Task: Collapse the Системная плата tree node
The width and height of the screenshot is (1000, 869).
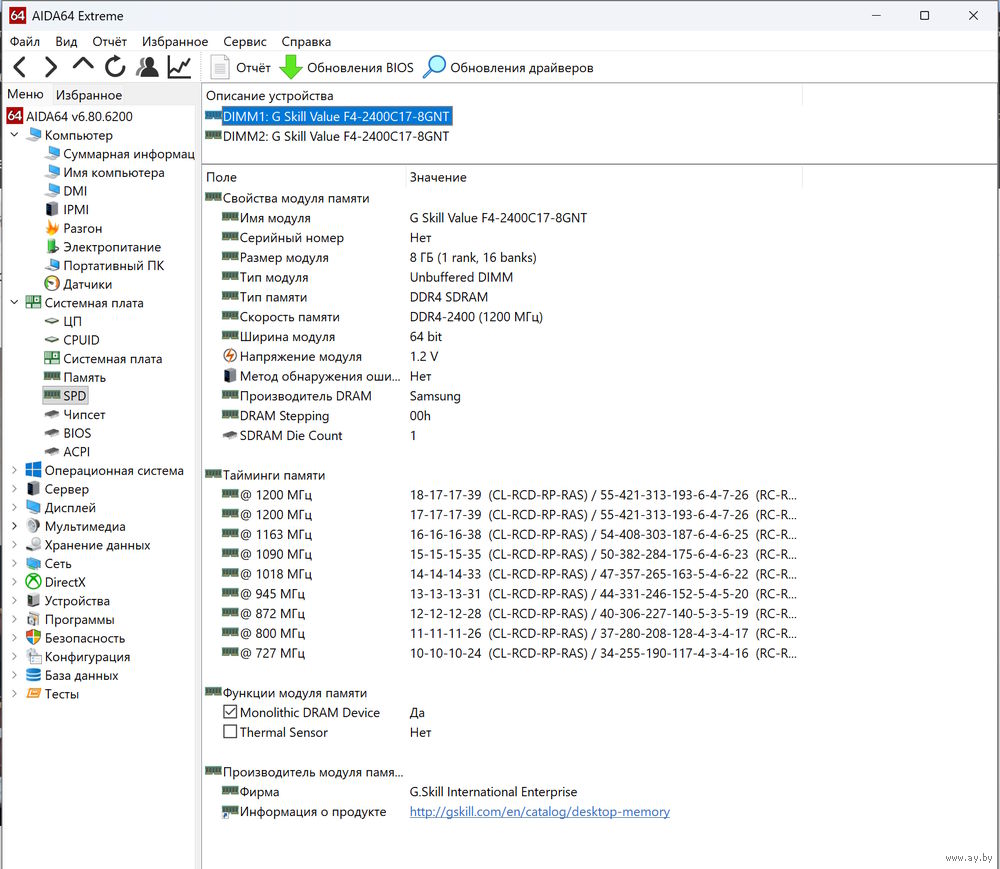Action: point(14,303)
